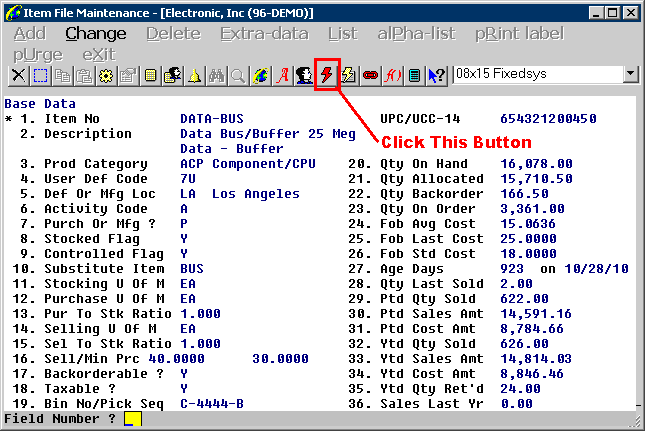Click bin number C-4444-B
Viewport: 645px width, 431px height.
tap(212, 404)
